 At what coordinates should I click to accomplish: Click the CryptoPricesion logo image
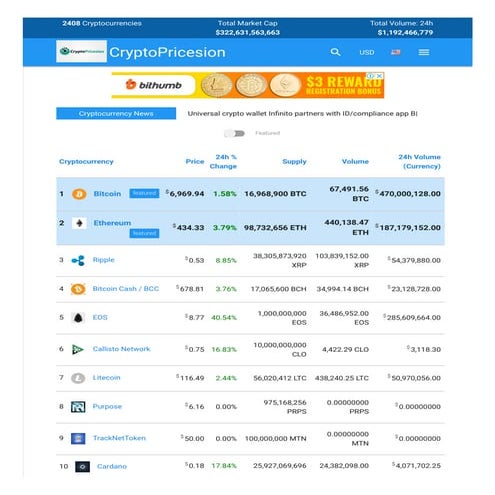(81, 51)
